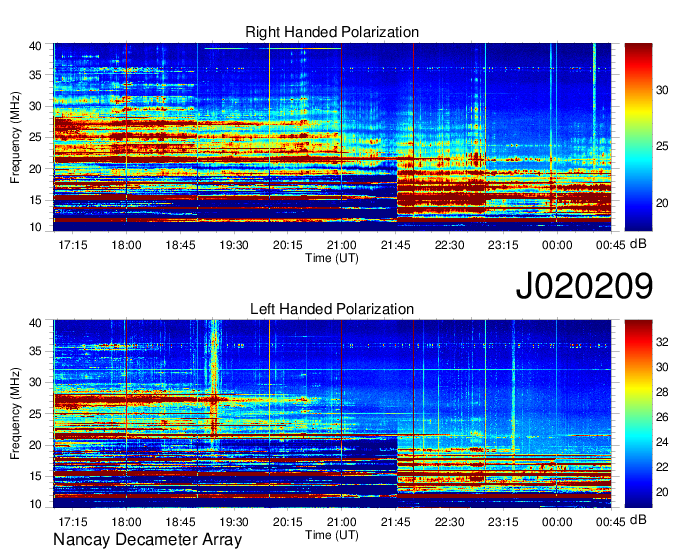Click the 32 value on bottom colorbar
The width and height of the screenshot is (680, 552).
tap(662, 342)
